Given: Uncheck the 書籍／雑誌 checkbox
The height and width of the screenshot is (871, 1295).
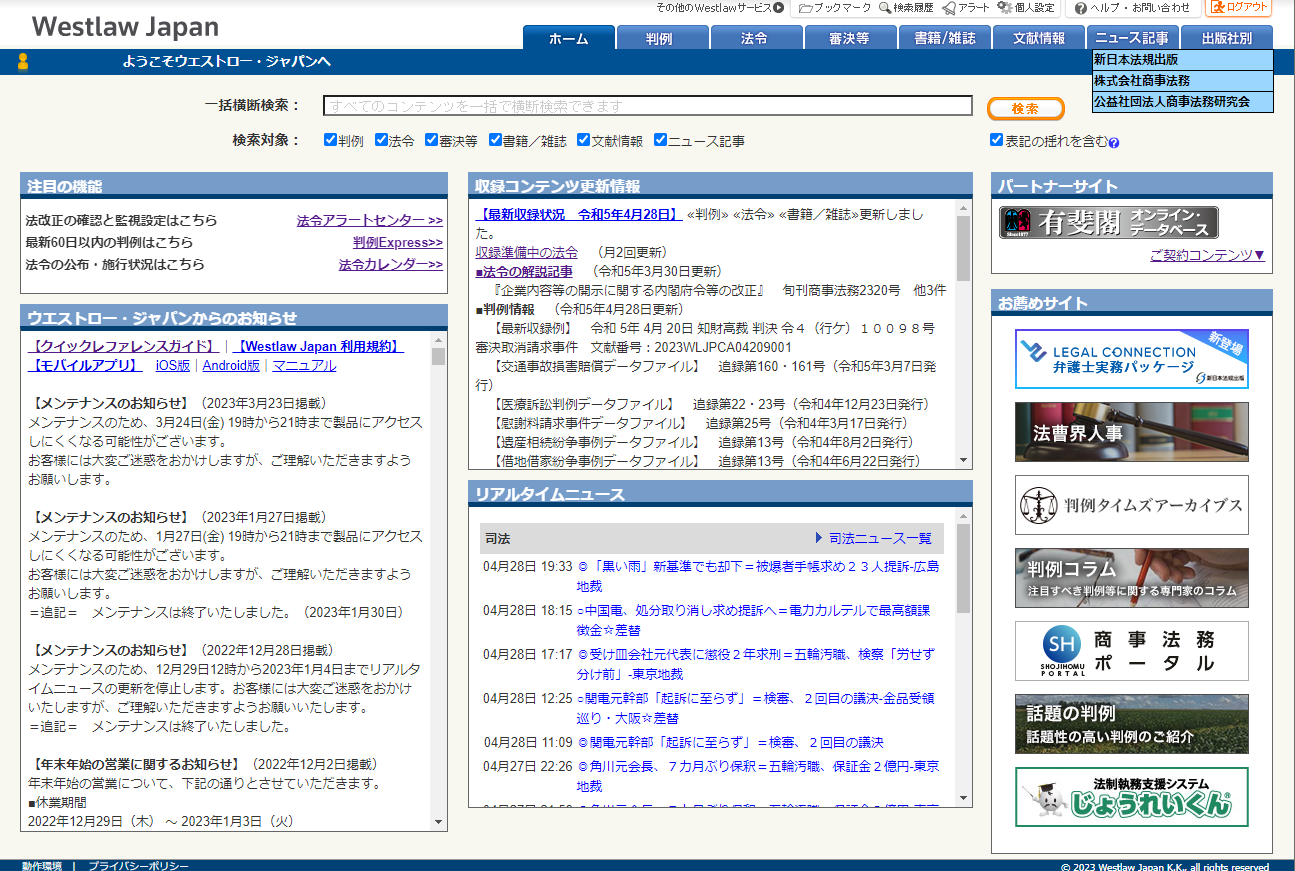Looking at the screenshot, I should click(x=495, y=140).
